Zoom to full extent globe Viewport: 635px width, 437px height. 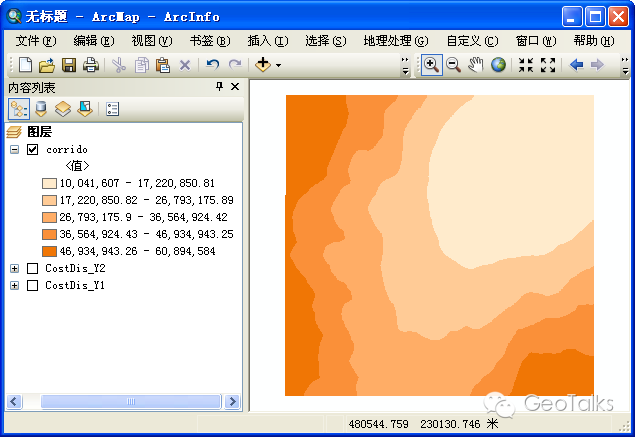[x=498, y=65]
